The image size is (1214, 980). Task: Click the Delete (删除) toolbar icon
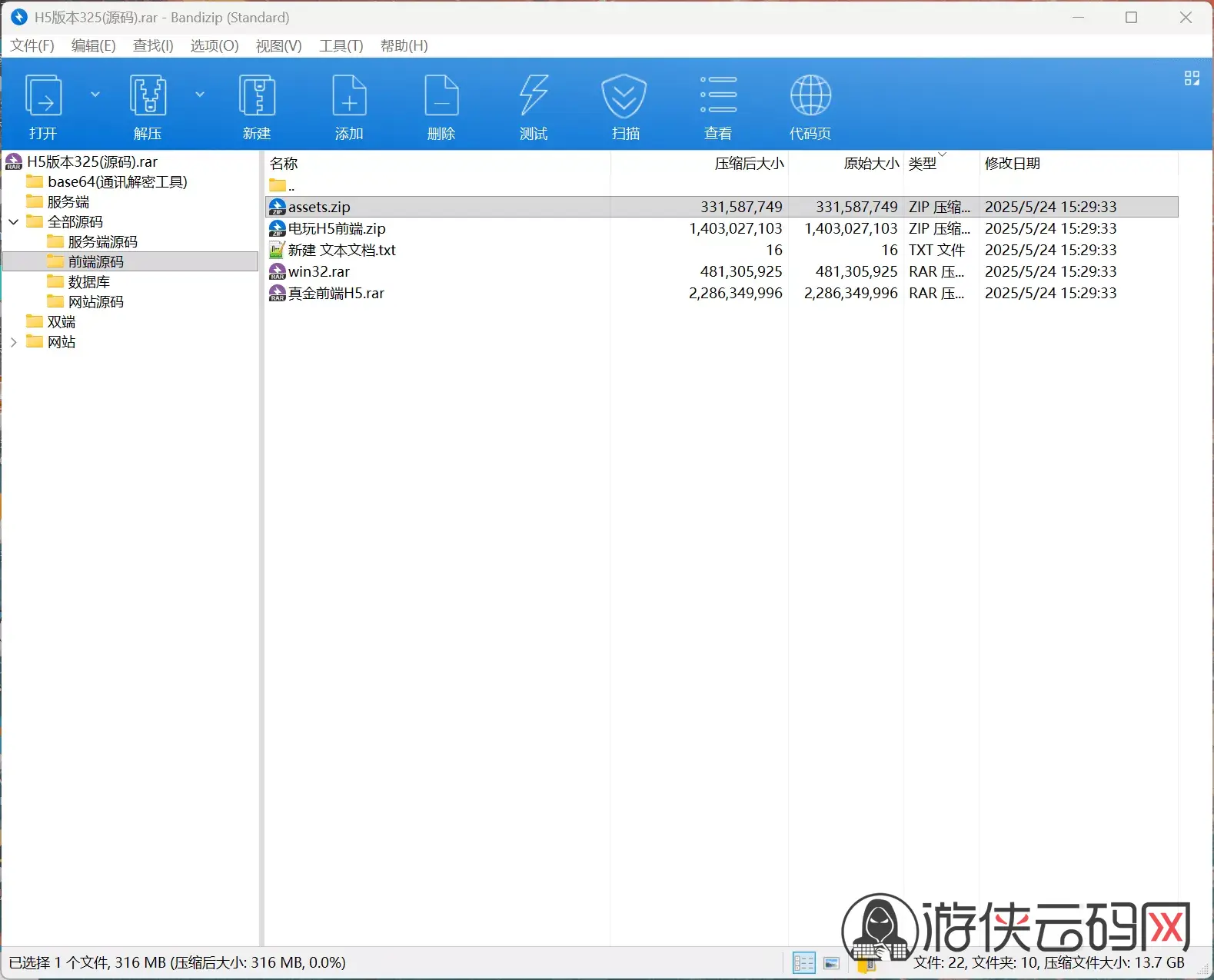pos(441,96)
